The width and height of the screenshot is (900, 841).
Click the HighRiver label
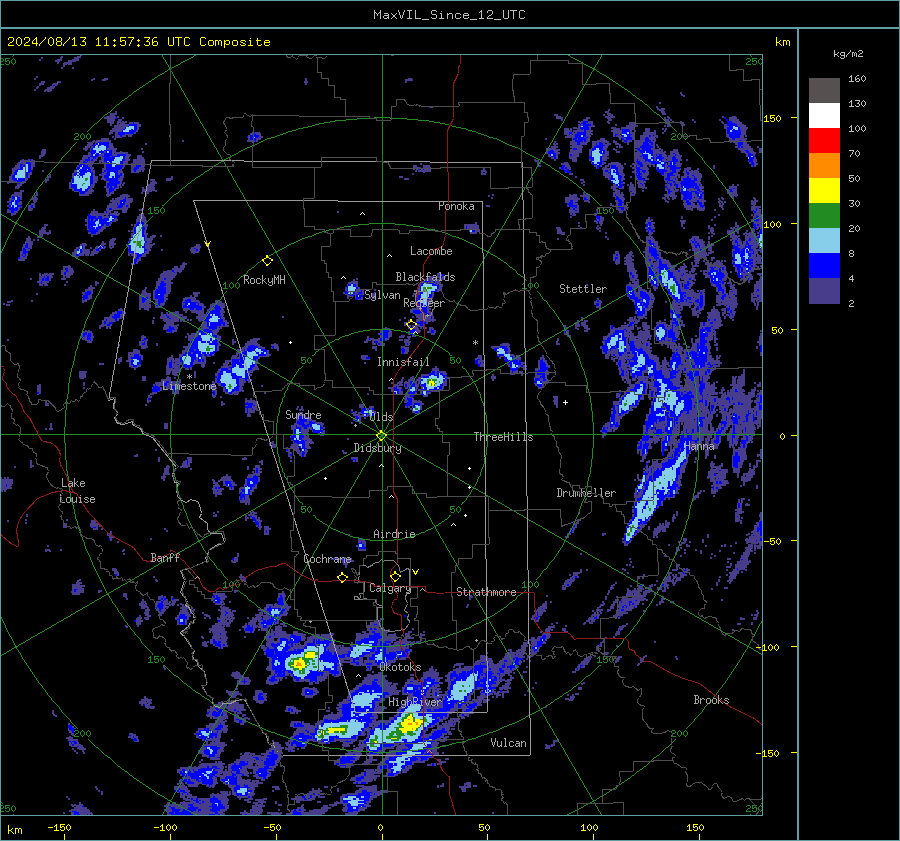point(415,702)
